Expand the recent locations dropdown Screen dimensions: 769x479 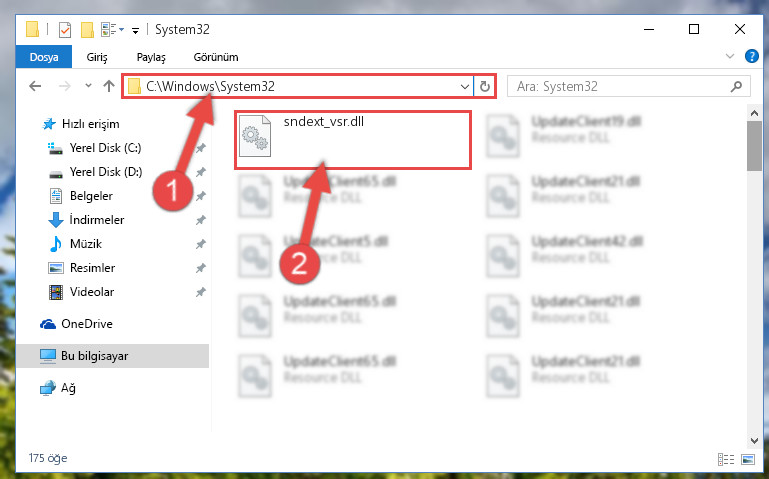tap(88, 86)
